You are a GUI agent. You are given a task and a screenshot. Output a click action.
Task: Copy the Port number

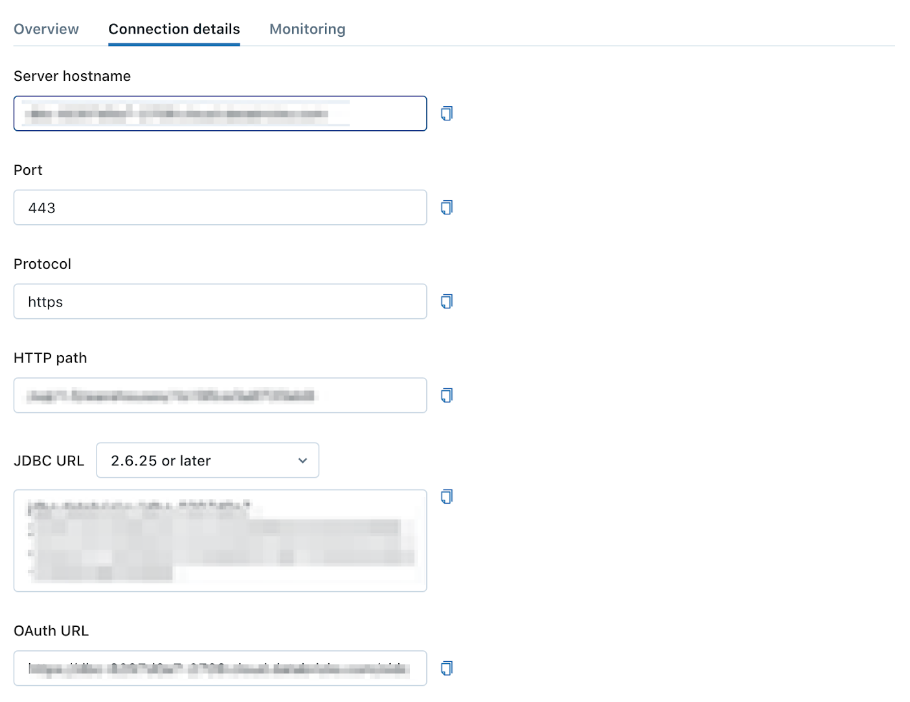tap(447, 207)
